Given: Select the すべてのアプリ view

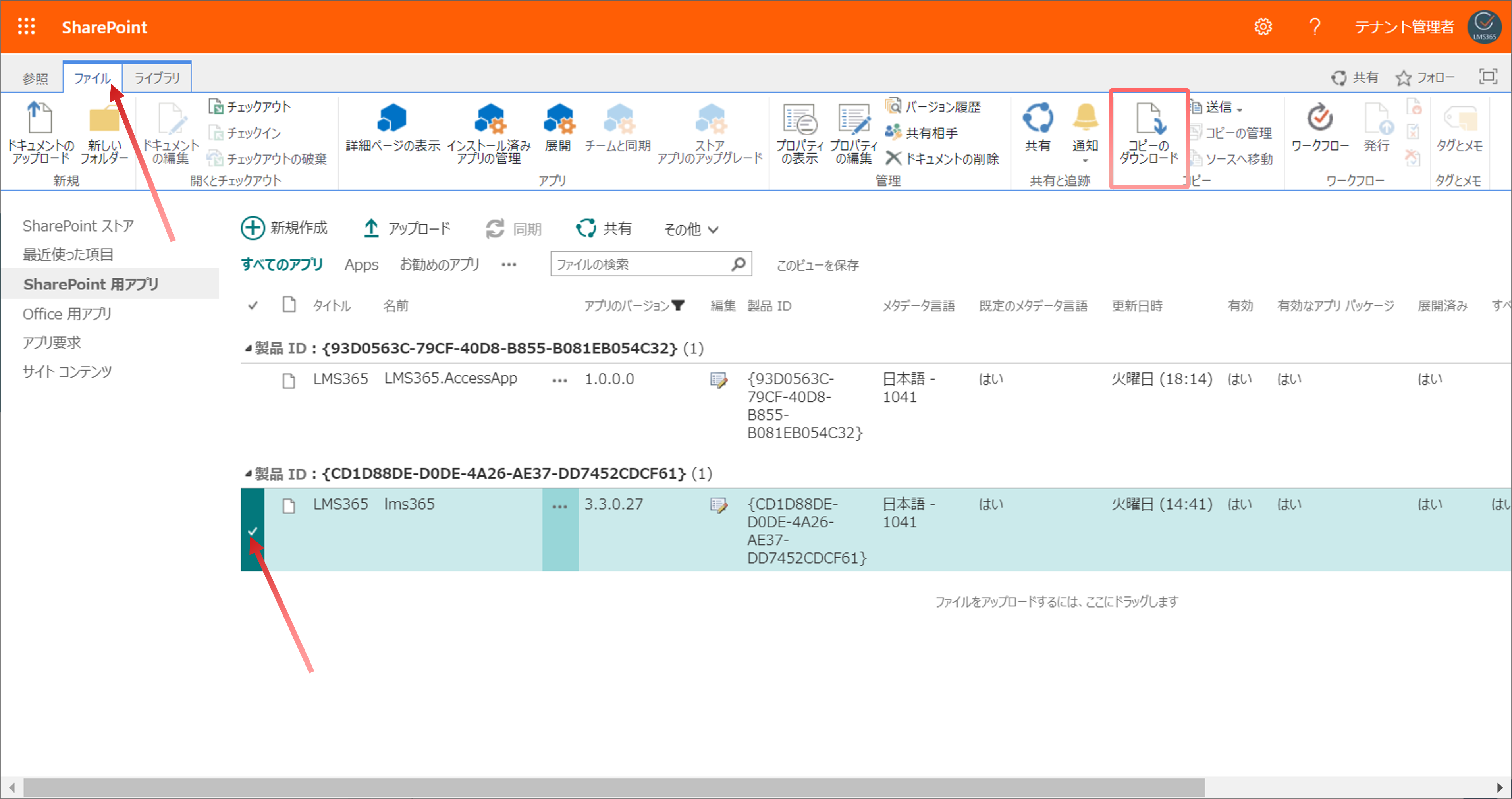Looking at the screenshot, I should tap(282, 265).
